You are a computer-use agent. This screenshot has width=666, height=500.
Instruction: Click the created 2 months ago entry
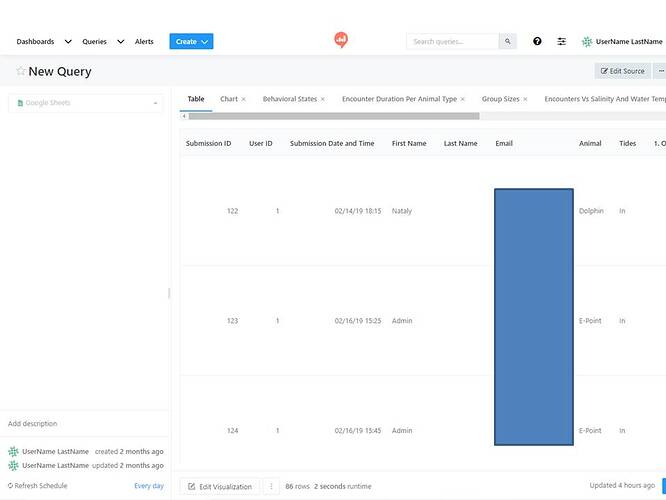click(x=129, y=452)
